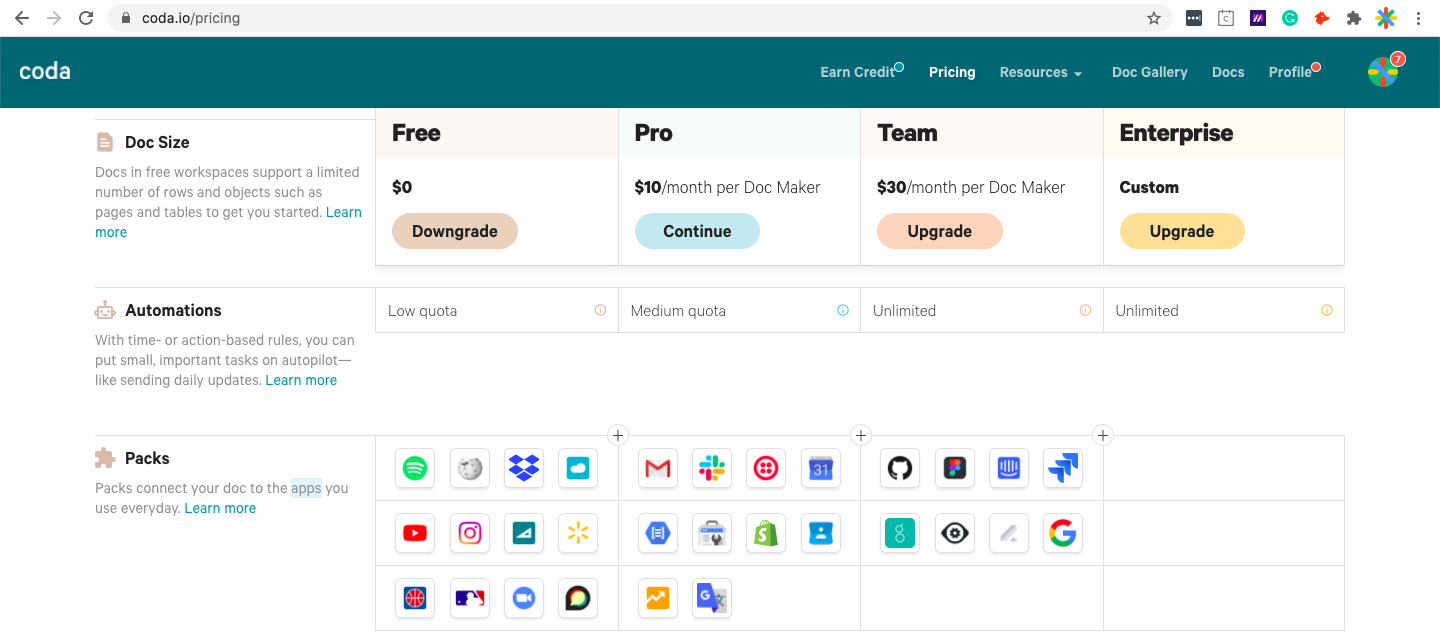1440x643 pixels.
Task: Click the orange trending chart pack icon
Action: click(x=658, y=598)
